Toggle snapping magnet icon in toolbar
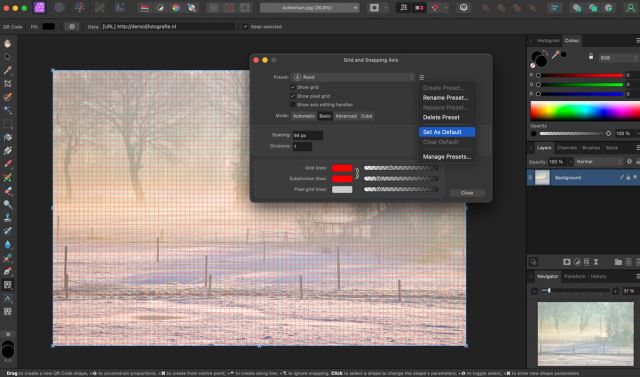640x377 pixels. click(435, 8)
